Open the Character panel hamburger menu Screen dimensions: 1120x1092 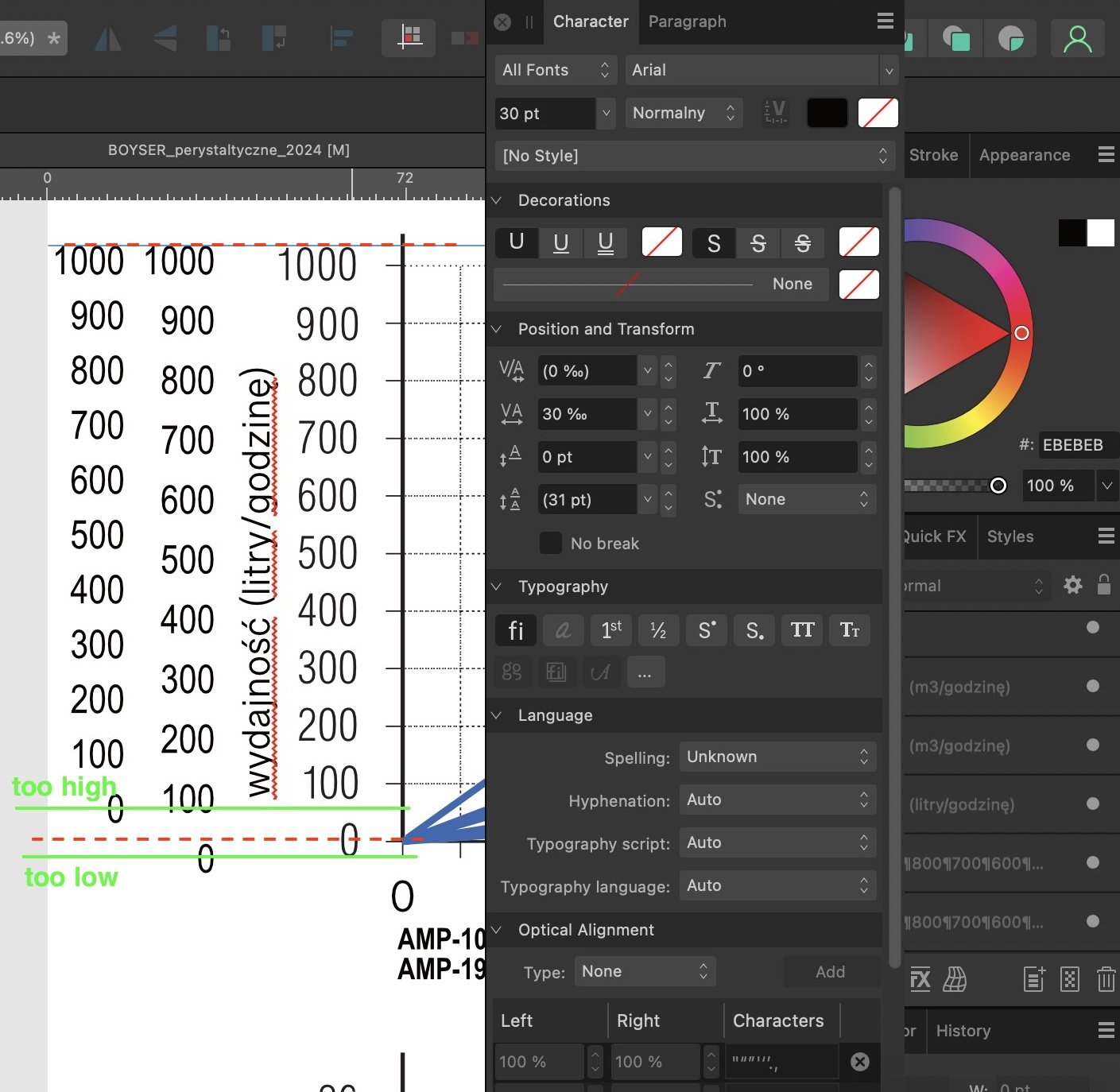pyautogui.click(x=885, y=21)
